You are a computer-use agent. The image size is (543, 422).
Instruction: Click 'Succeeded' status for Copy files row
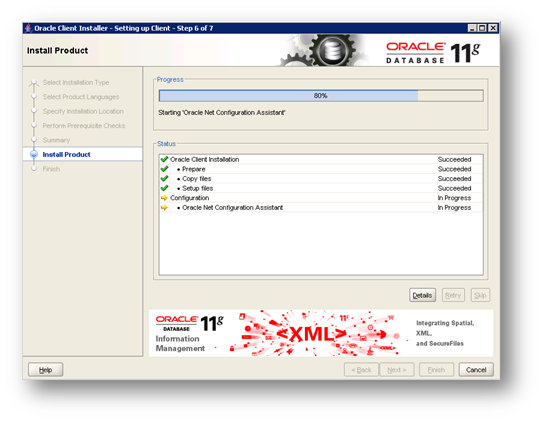point(454,179)
